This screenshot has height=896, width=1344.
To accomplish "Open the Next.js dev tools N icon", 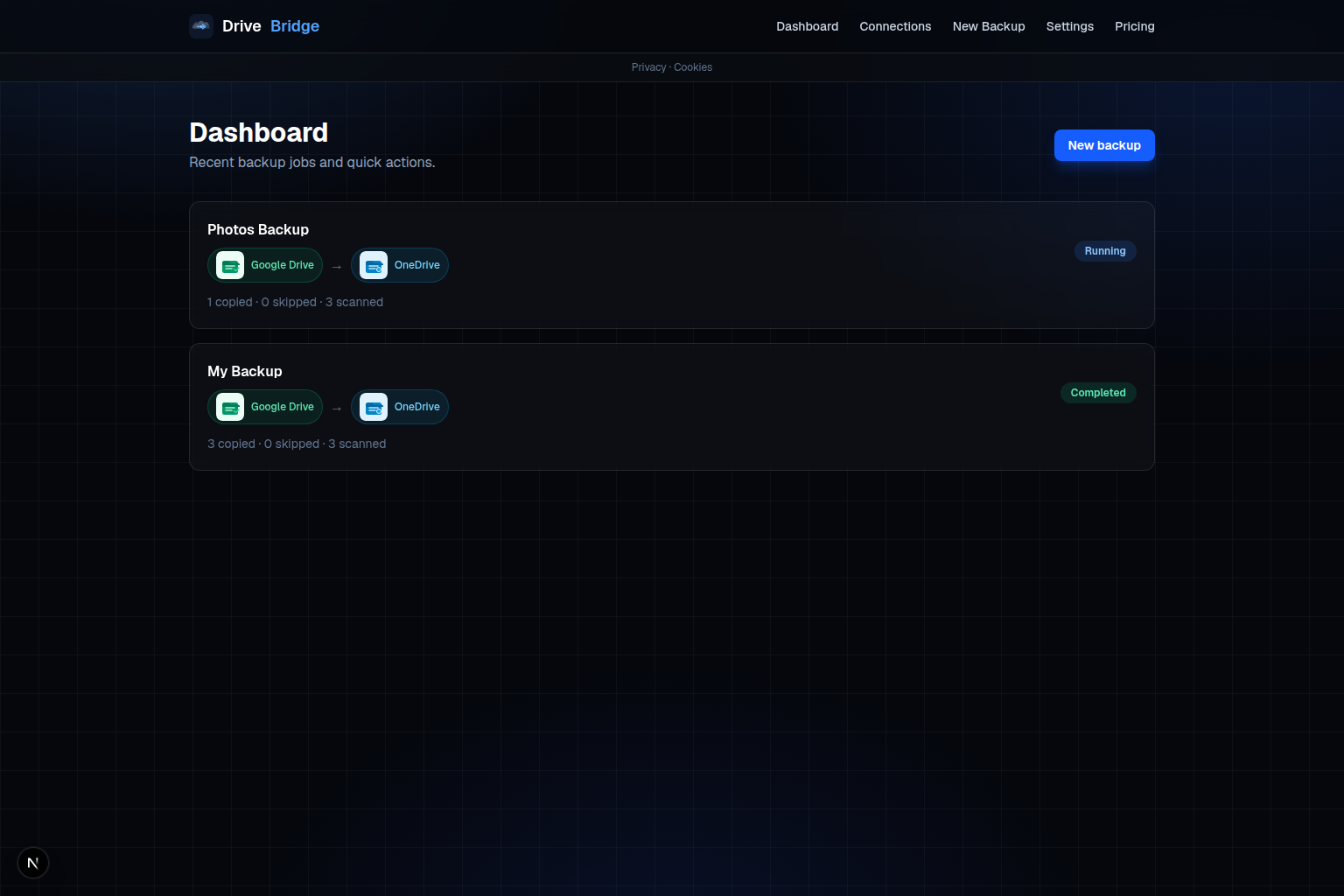I will 33,863.
